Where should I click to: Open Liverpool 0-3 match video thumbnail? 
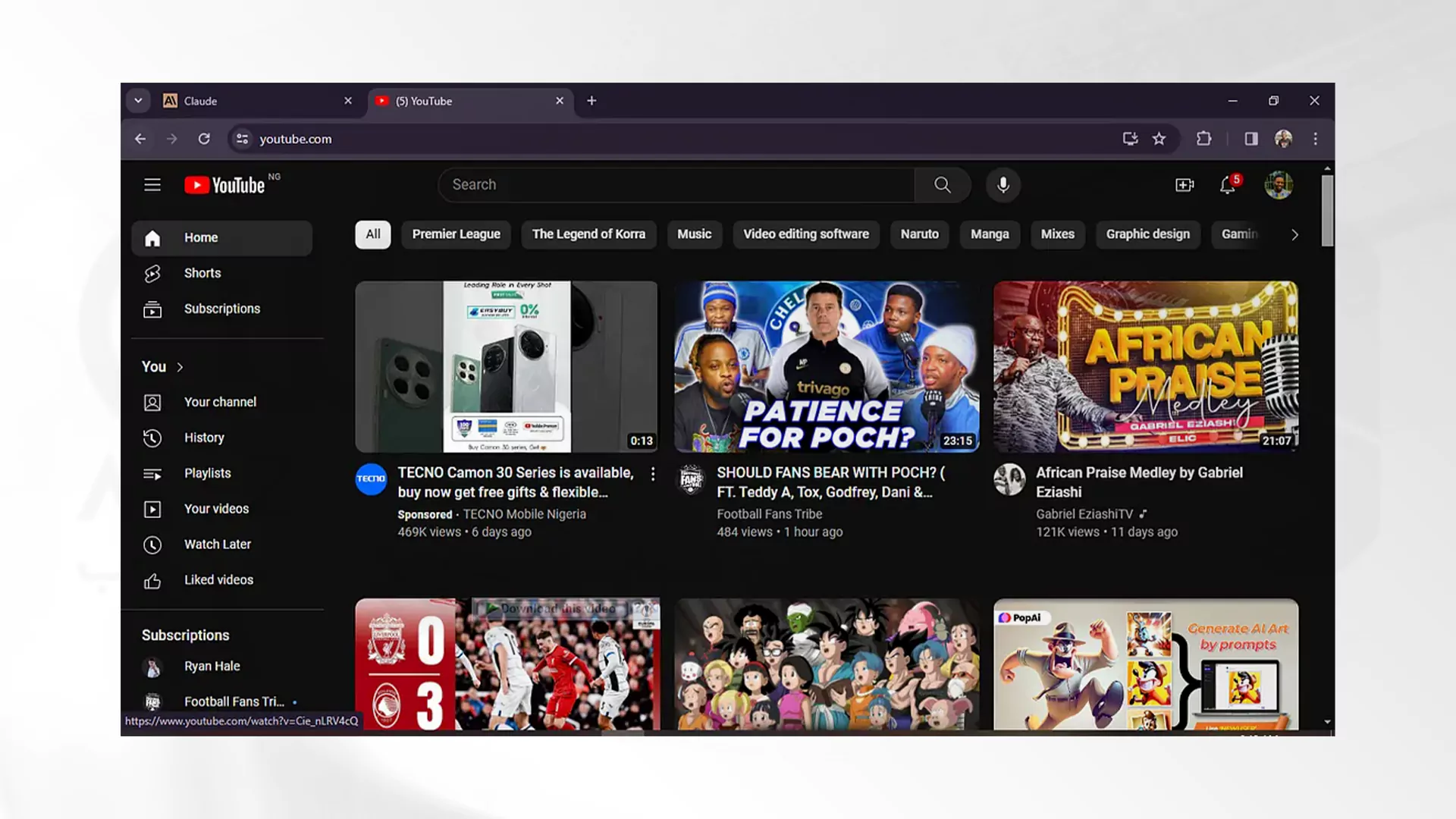[507, 664]
